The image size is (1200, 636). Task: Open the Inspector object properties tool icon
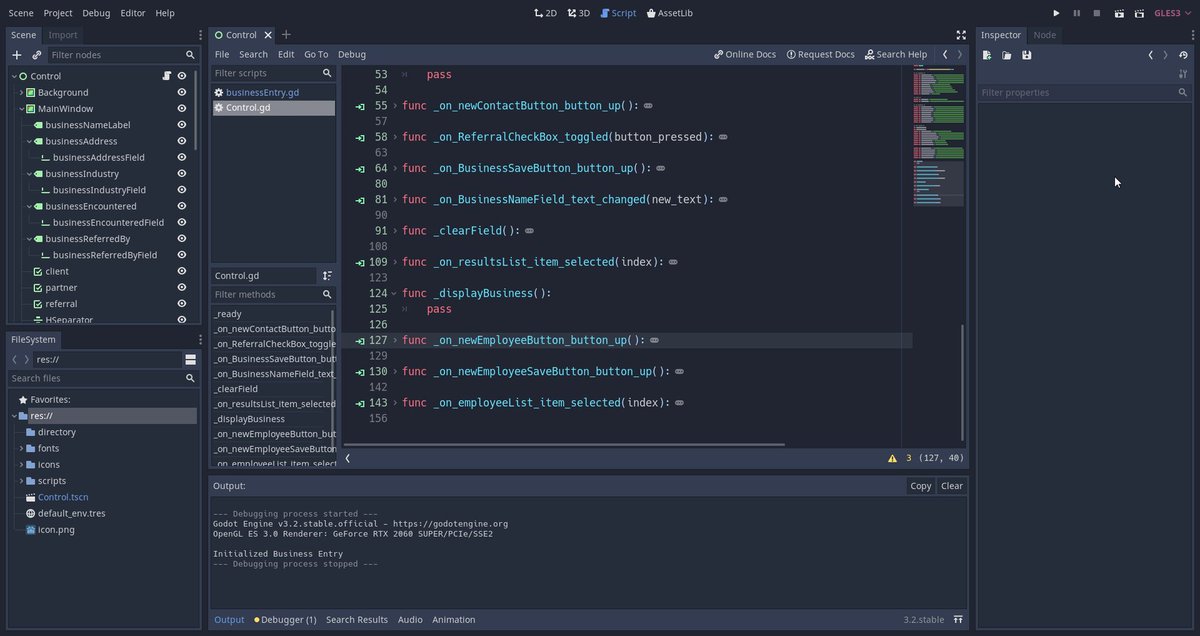pos(1184,74)
